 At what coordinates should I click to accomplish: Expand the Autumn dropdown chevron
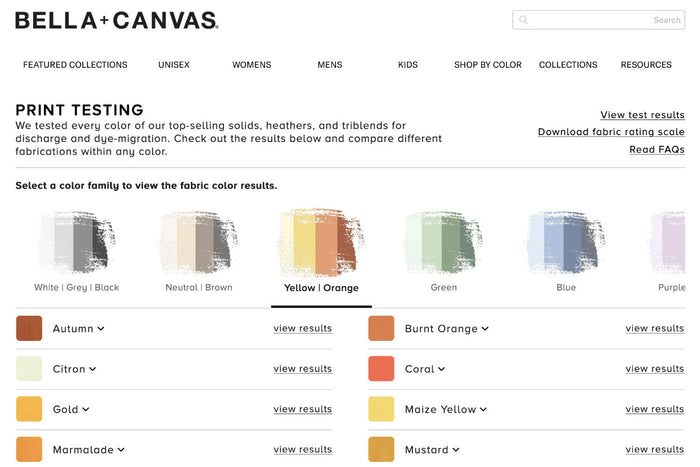[101, 329]
